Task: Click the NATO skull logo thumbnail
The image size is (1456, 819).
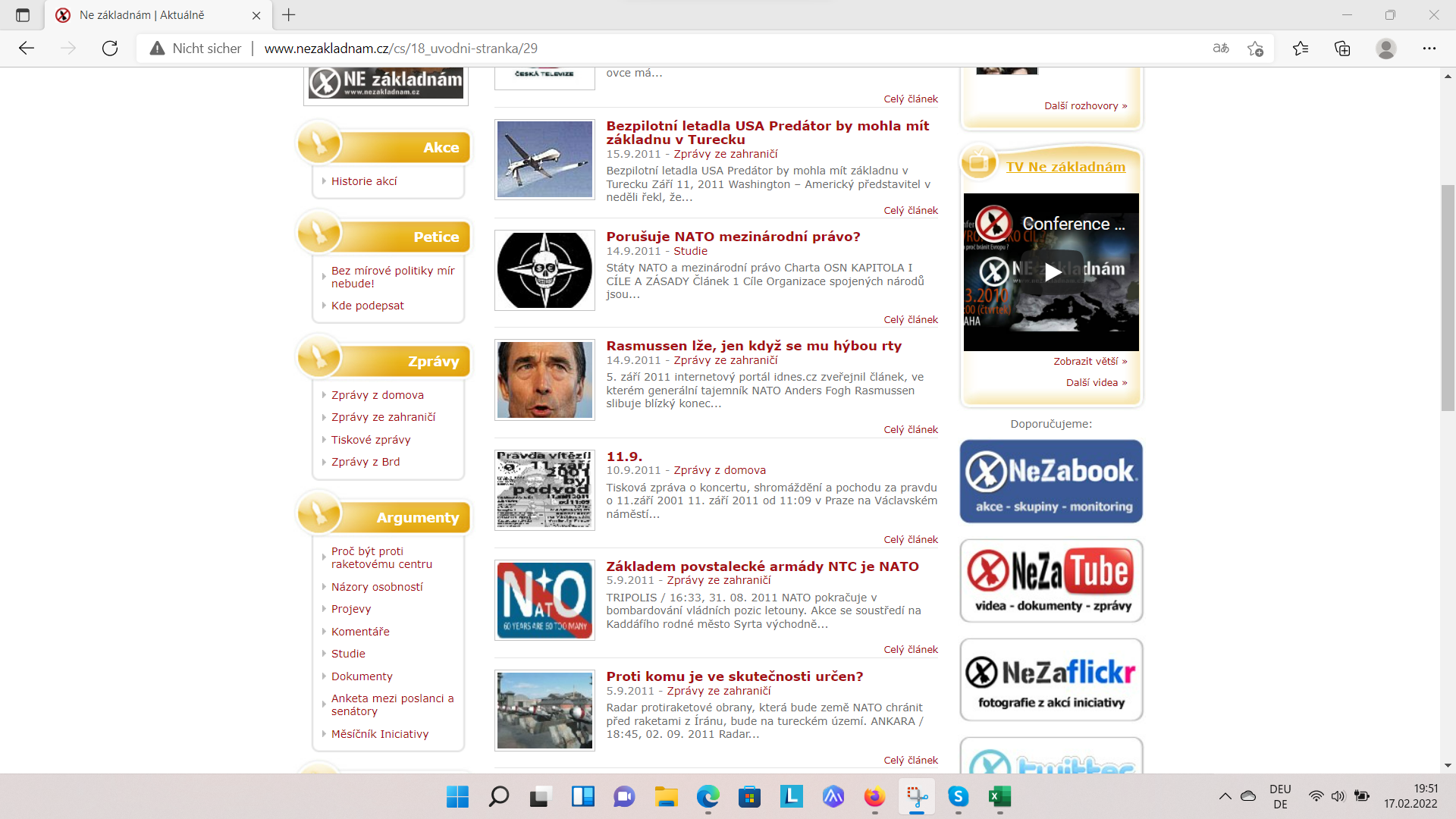Action: [544, 270]
